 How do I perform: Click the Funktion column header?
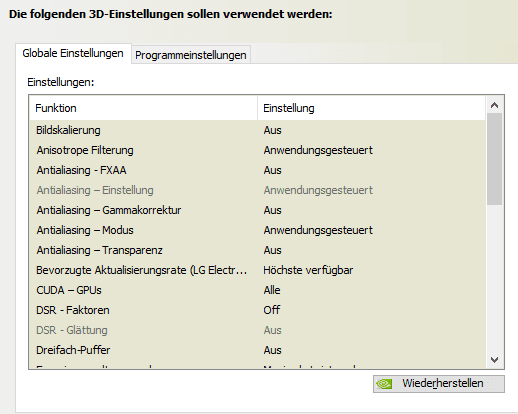[x=143, y=108]
